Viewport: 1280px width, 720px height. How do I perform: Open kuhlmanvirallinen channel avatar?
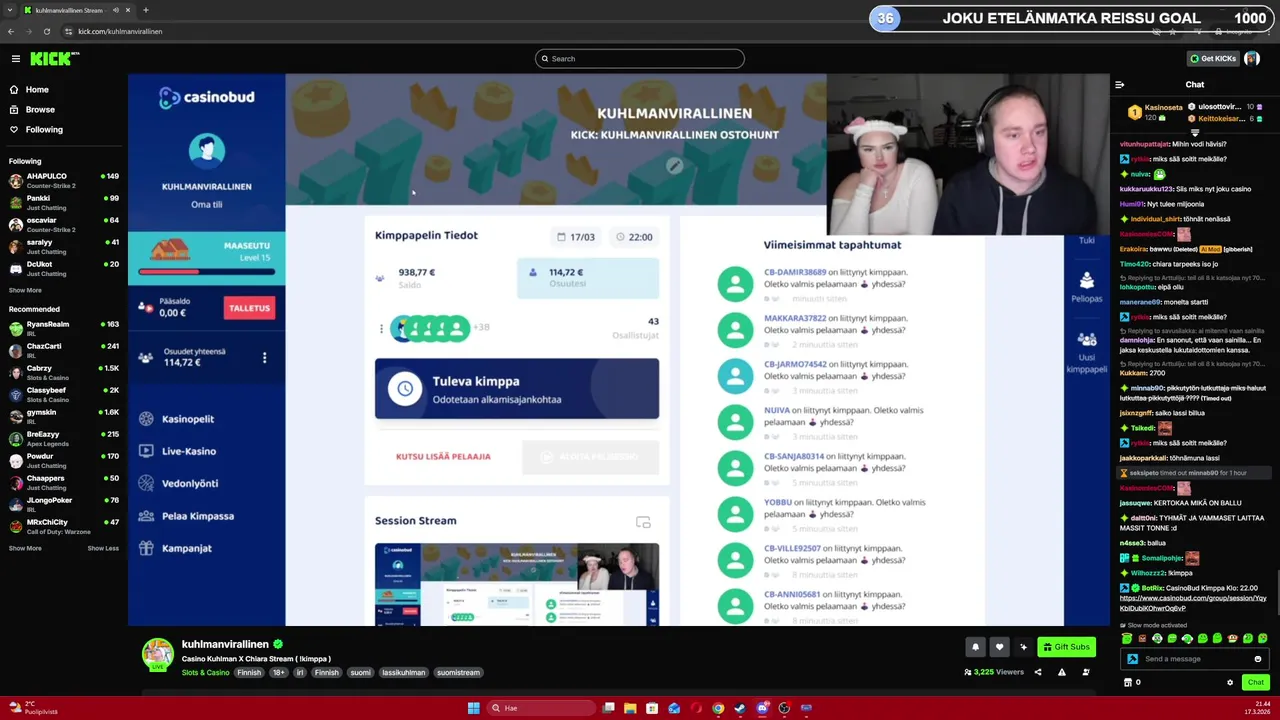157,654
